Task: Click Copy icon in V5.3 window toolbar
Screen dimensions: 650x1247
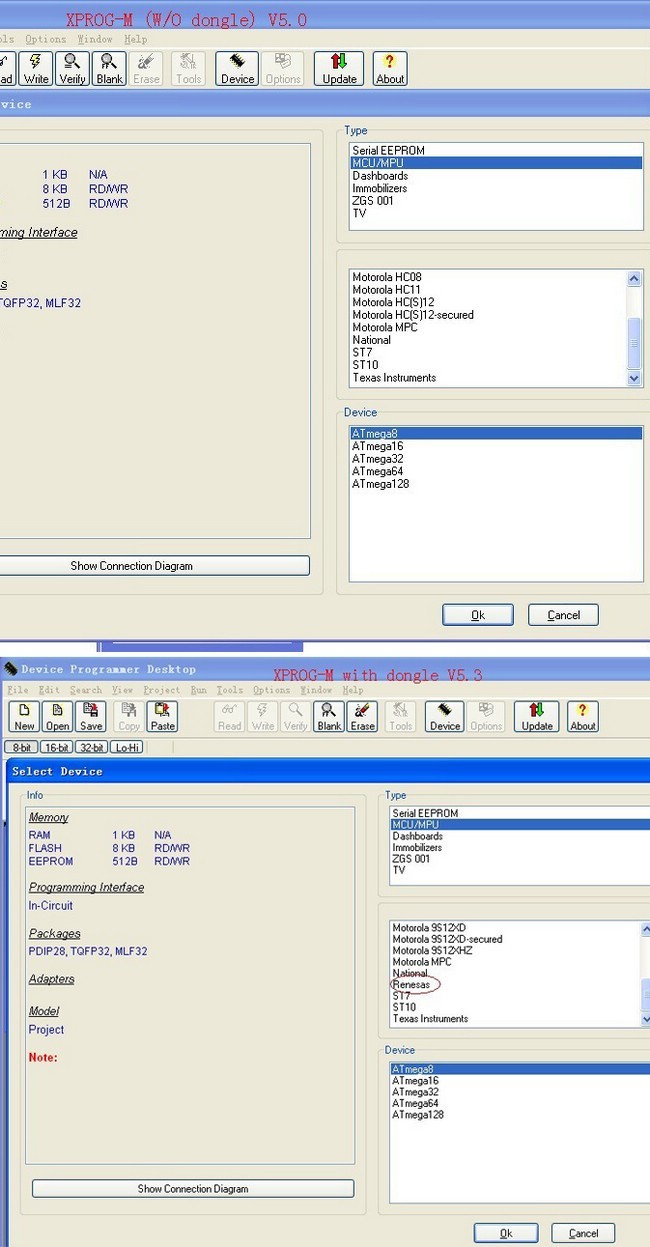Action: coord(129,716)
